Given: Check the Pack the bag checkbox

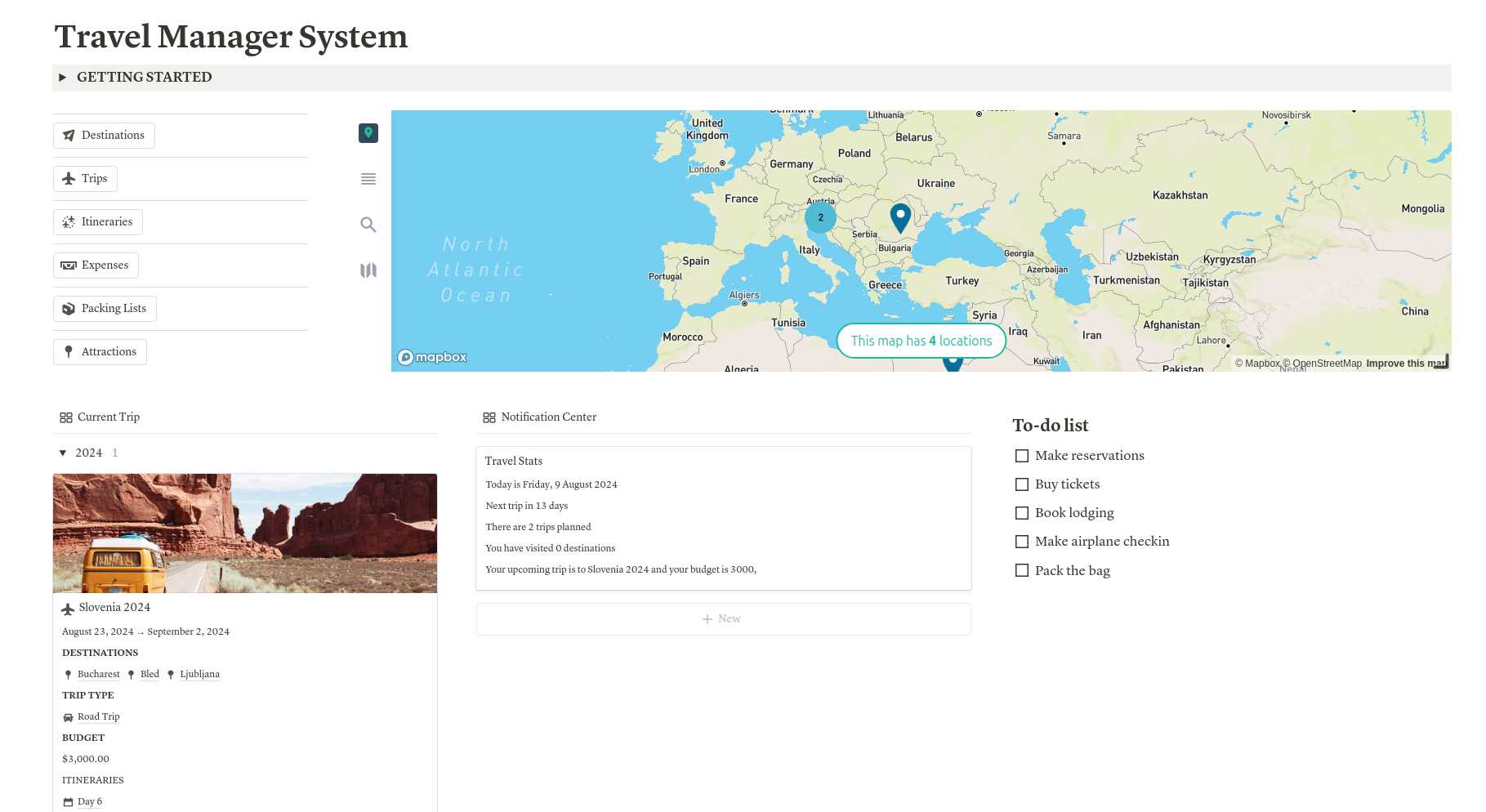Looking at the screenshot, I should [x=1022, y=570].
